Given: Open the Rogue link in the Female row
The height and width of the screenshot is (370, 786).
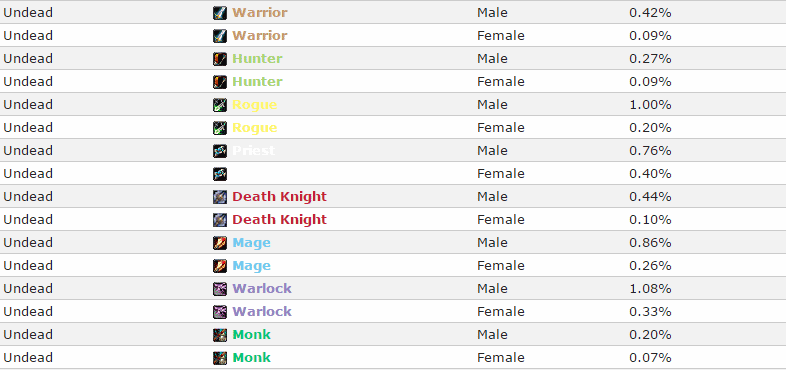Looking at the screenshot, I should click(x=255, y=128).
